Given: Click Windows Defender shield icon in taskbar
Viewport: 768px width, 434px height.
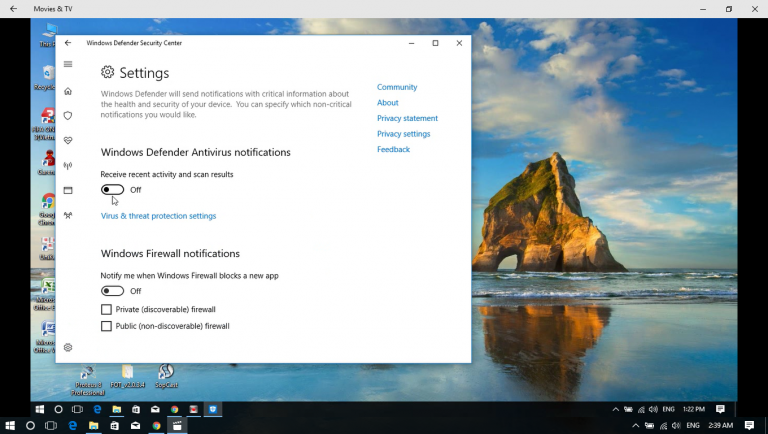Looking at the screenshot, I should pos(212,409).
